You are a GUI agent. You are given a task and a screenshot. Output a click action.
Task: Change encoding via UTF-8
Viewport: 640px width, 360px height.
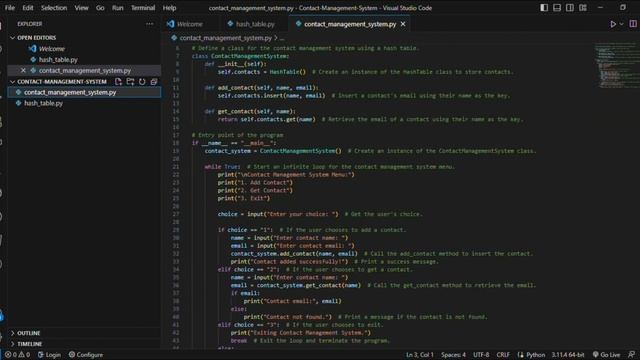point(481,355)
